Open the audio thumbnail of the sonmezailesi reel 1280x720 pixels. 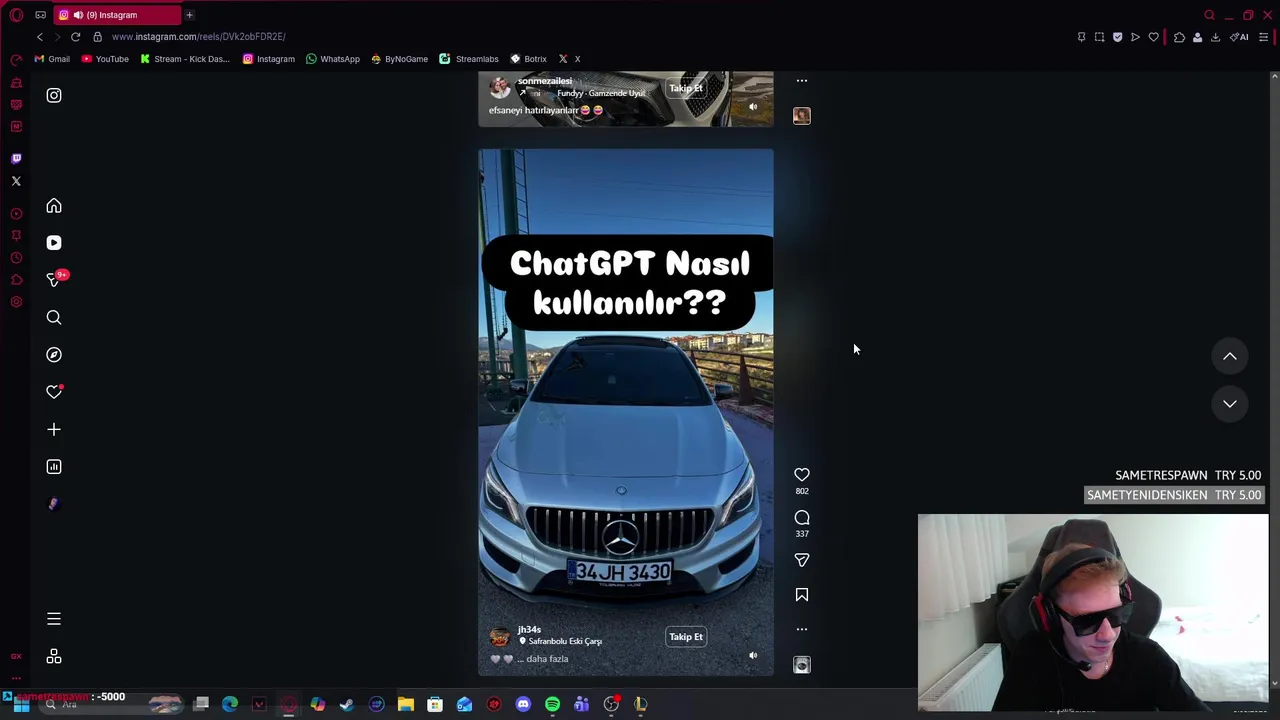[802, 116]
